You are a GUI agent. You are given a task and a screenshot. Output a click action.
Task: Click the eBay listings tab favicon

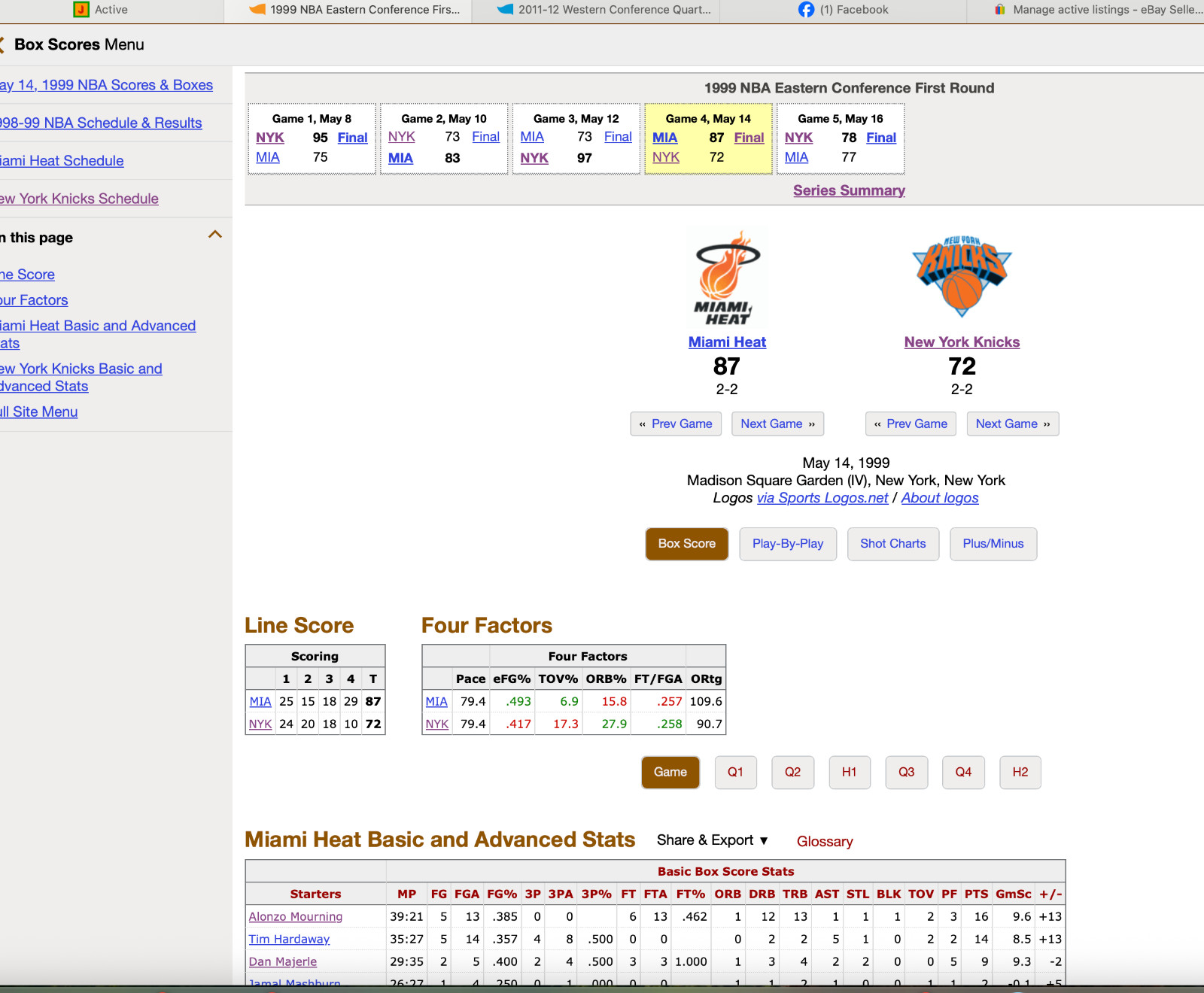pos(1000,10)
